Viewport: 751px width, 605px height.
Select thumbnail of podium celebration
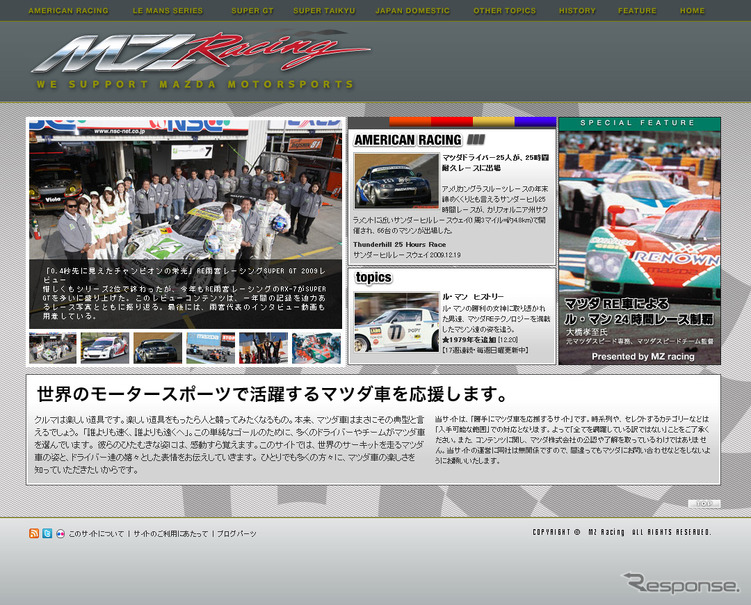(x=263, y=348)
